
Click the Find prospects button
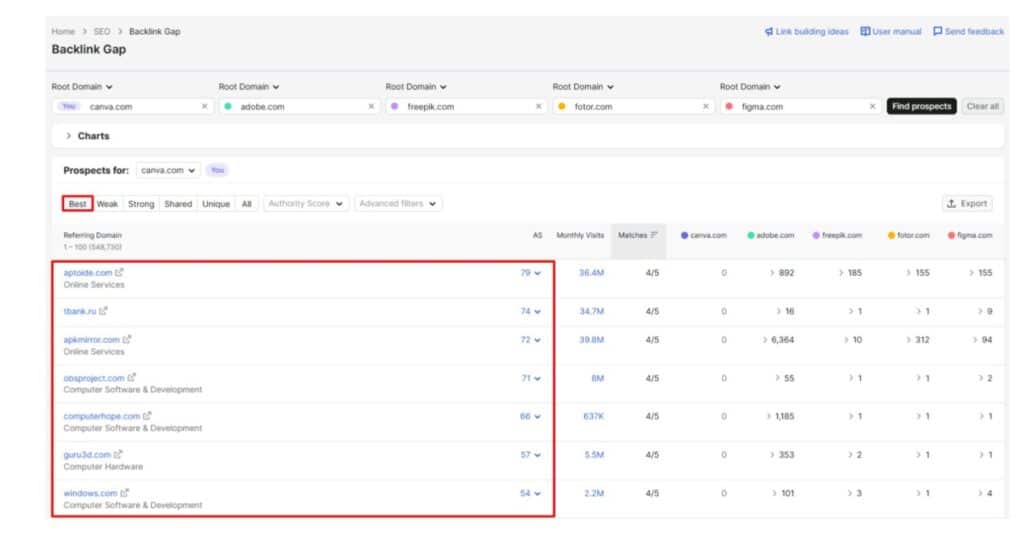pos(921,107)
